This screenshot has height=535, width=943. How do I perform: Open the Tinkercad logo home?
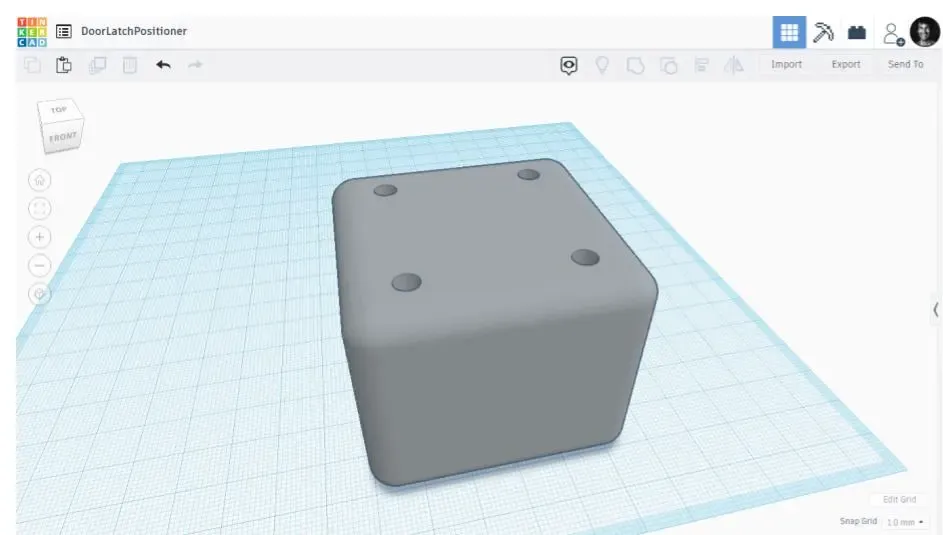click(32, 32)
